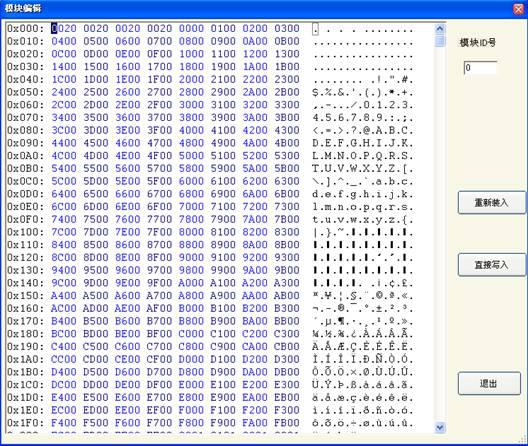Click hex value 0F00
The image size is (528, 446).
pyautogui.click(x=159, y=54)
